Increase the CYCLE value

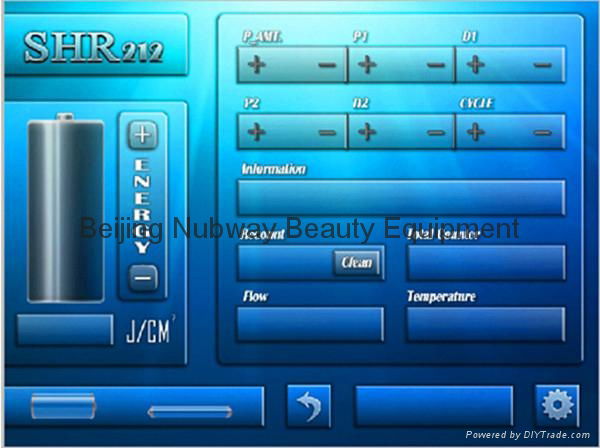pyautogui.click(x=476, y=132)
